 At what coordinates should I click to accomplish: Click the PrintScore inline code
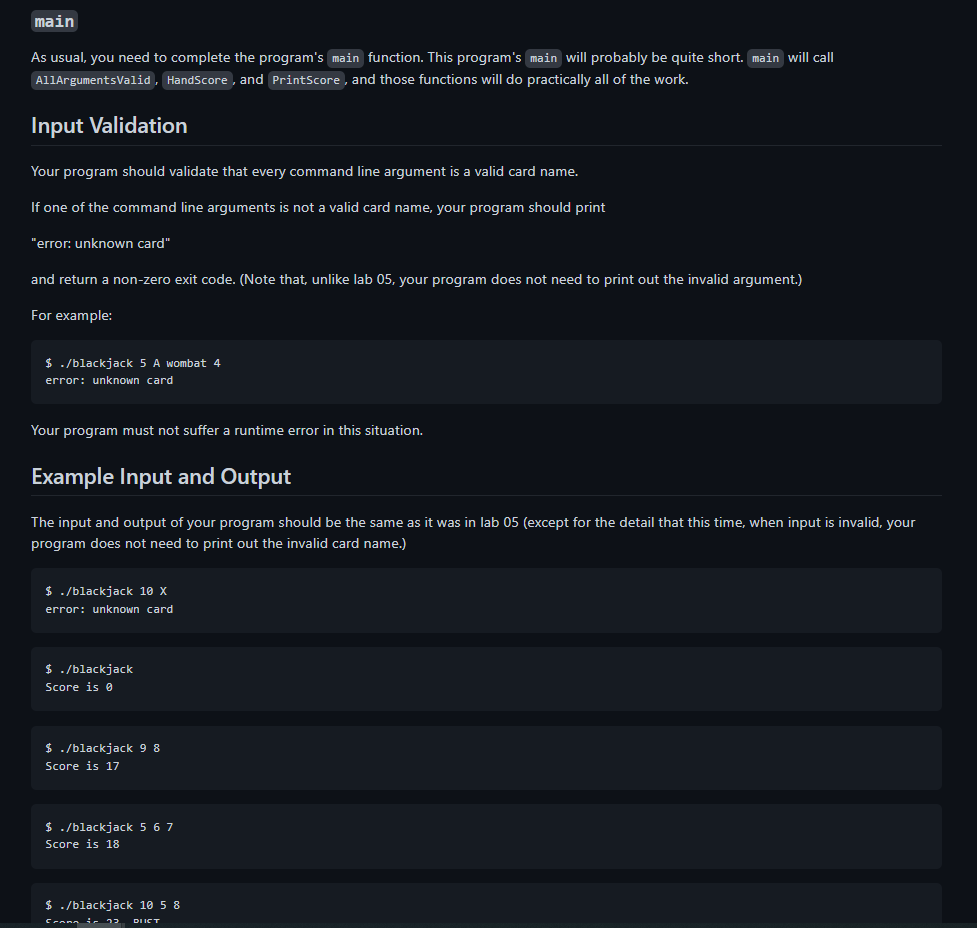click(306, 80)
